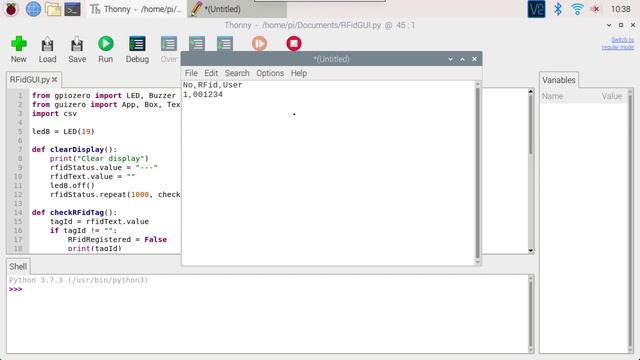Click the Save button in Thonny
640x360 pixels.
tap(77, 49)
